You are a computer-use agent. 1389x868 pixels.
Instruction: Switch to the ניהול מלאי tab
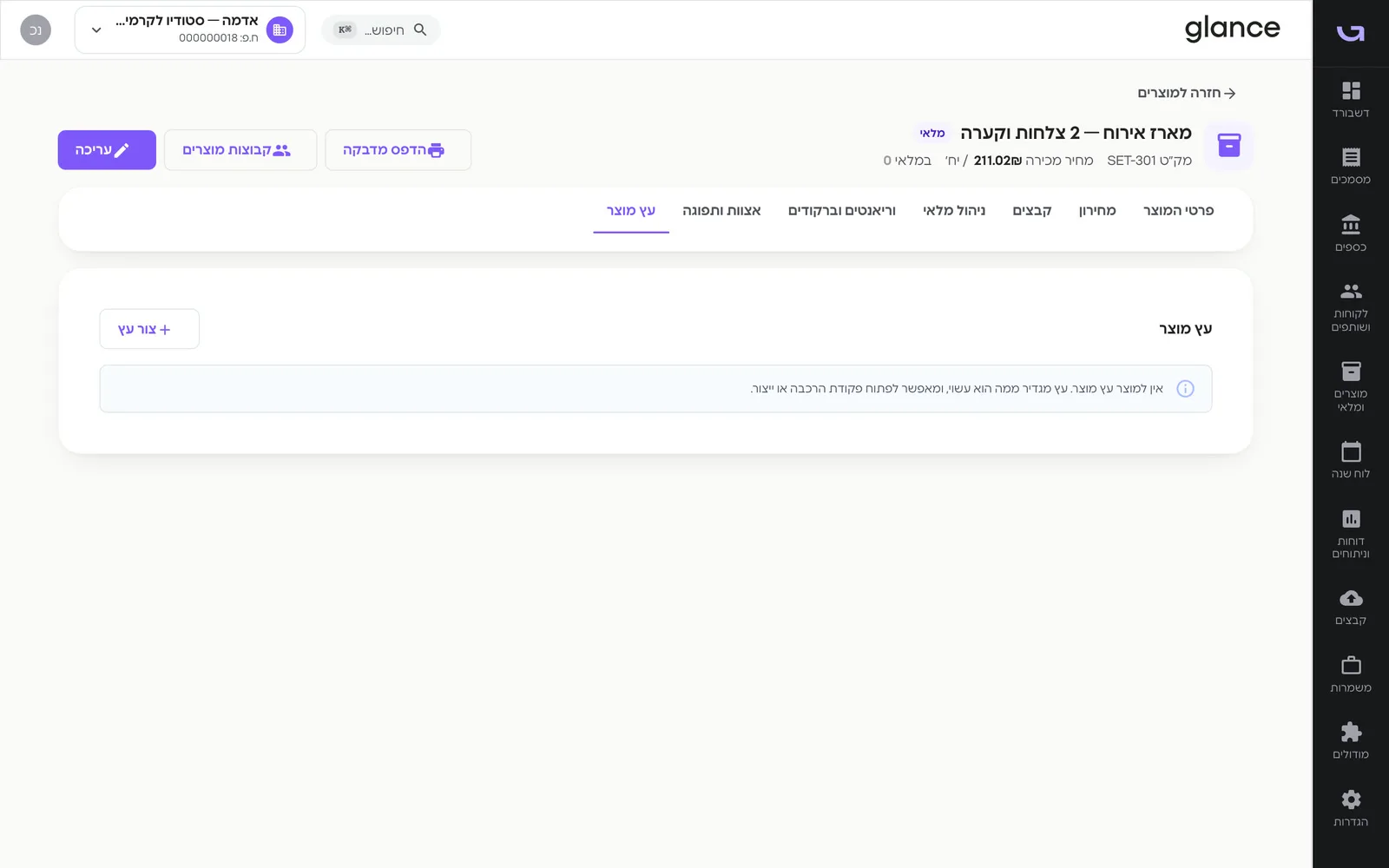point(954,211)
